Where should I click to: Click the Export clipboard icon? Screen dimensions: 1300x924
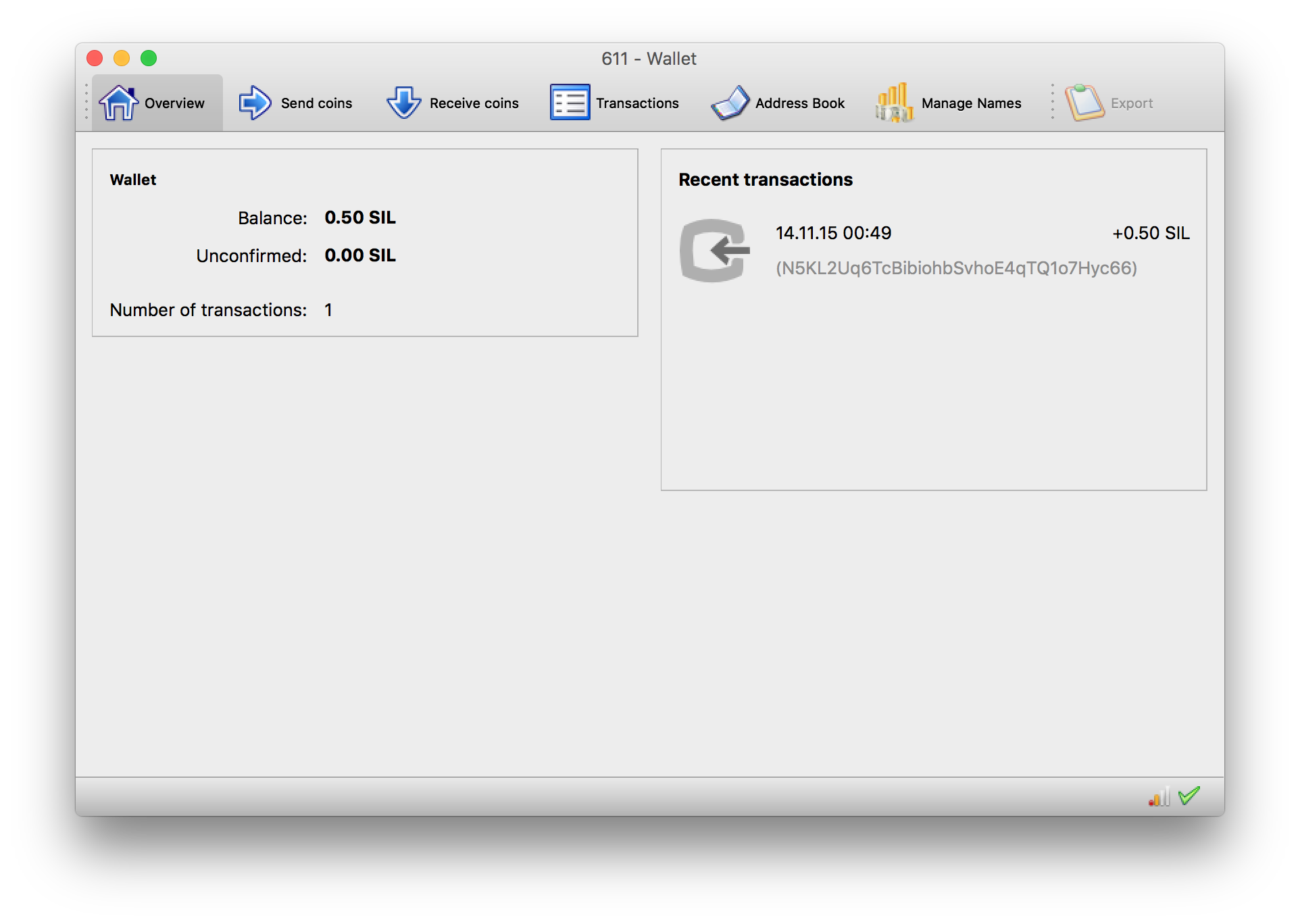coord(1084,103)
